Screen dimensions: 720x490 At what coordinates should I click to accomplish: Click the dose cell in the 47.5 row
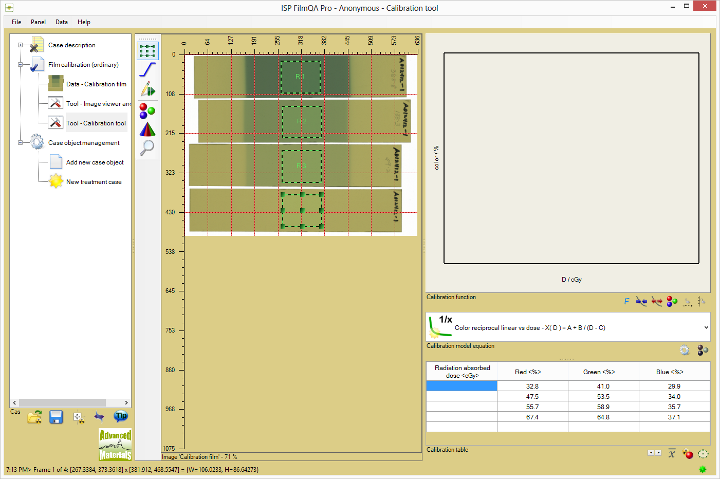[x=461, y=396]
